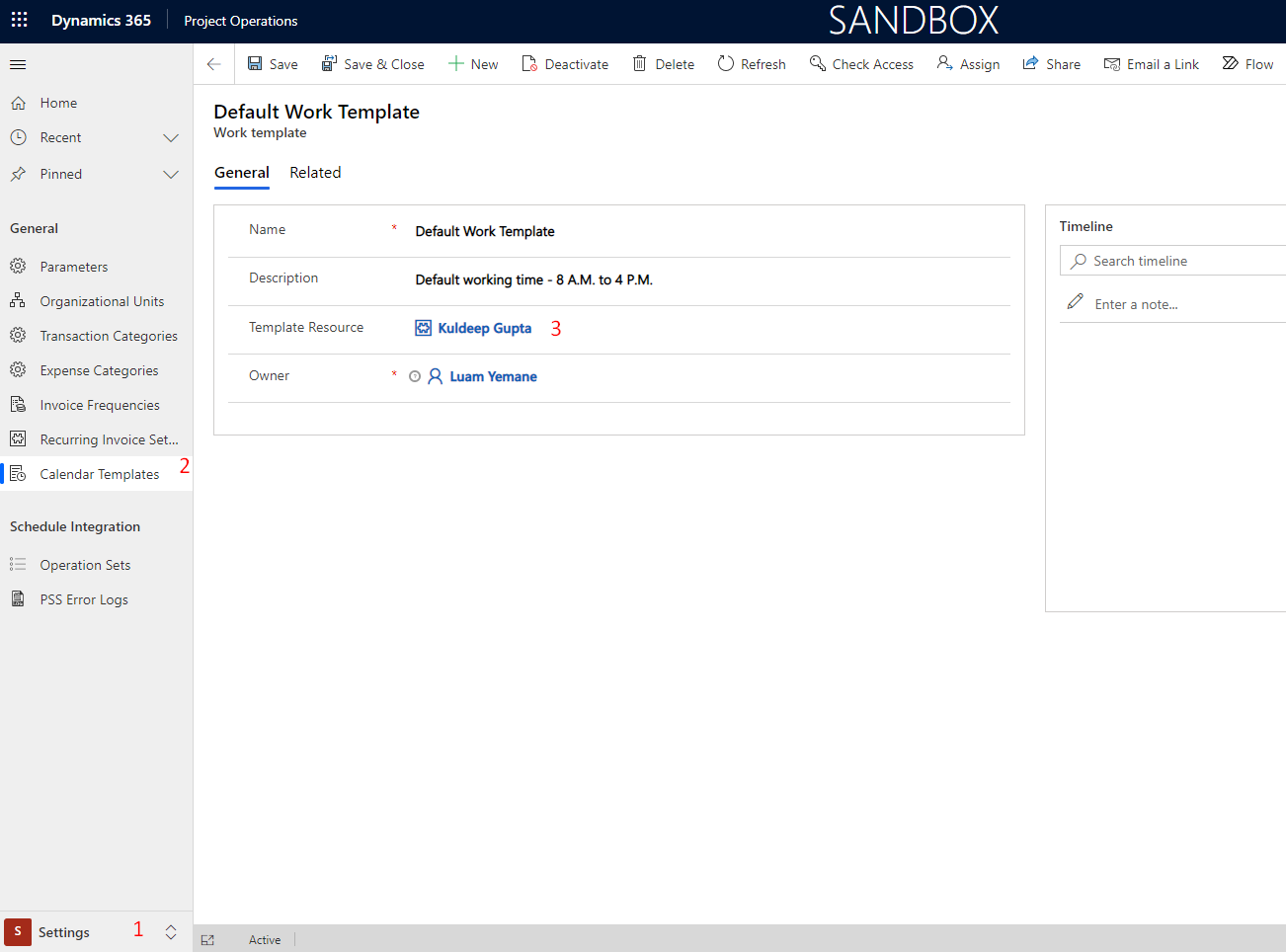The height and width of the screenshot is (952, 1286).
Task: Open the Dynamics 365 app launcher grid
Action: click(x=19, y=20)
